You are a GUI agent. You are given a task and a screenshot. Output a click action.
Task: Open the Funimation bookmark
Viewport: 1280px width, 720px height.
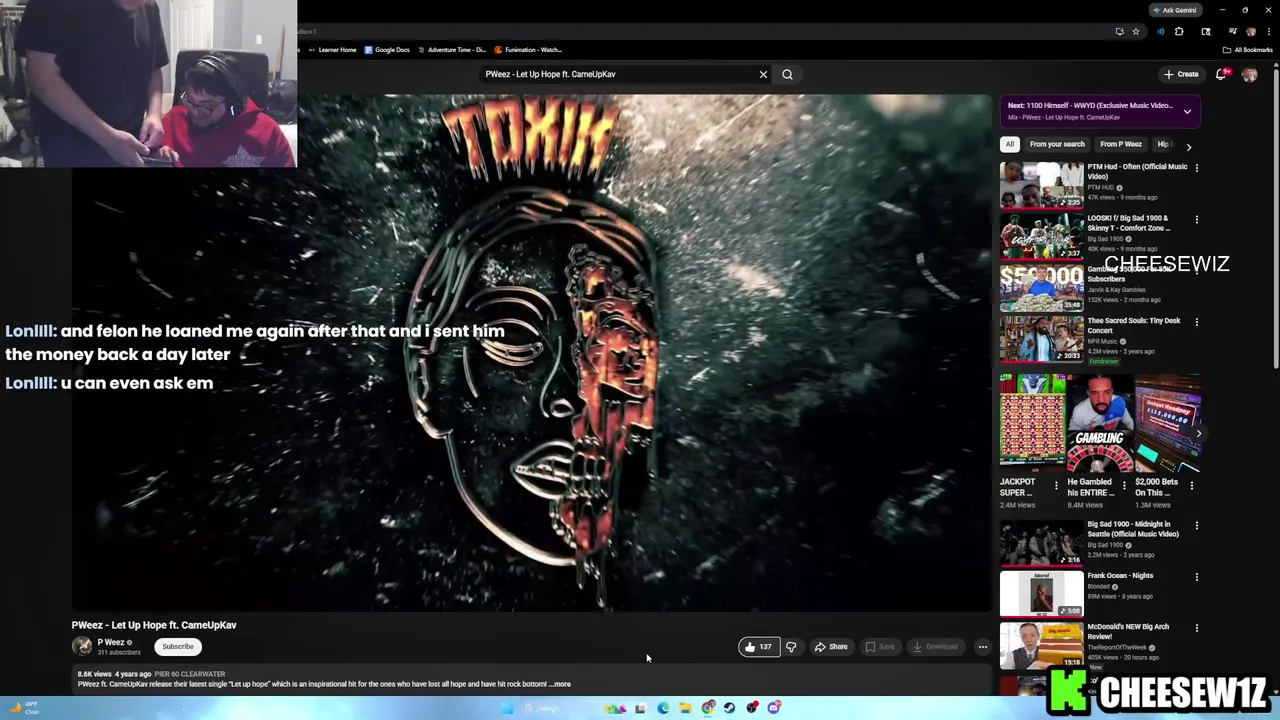tap(528, 50)
